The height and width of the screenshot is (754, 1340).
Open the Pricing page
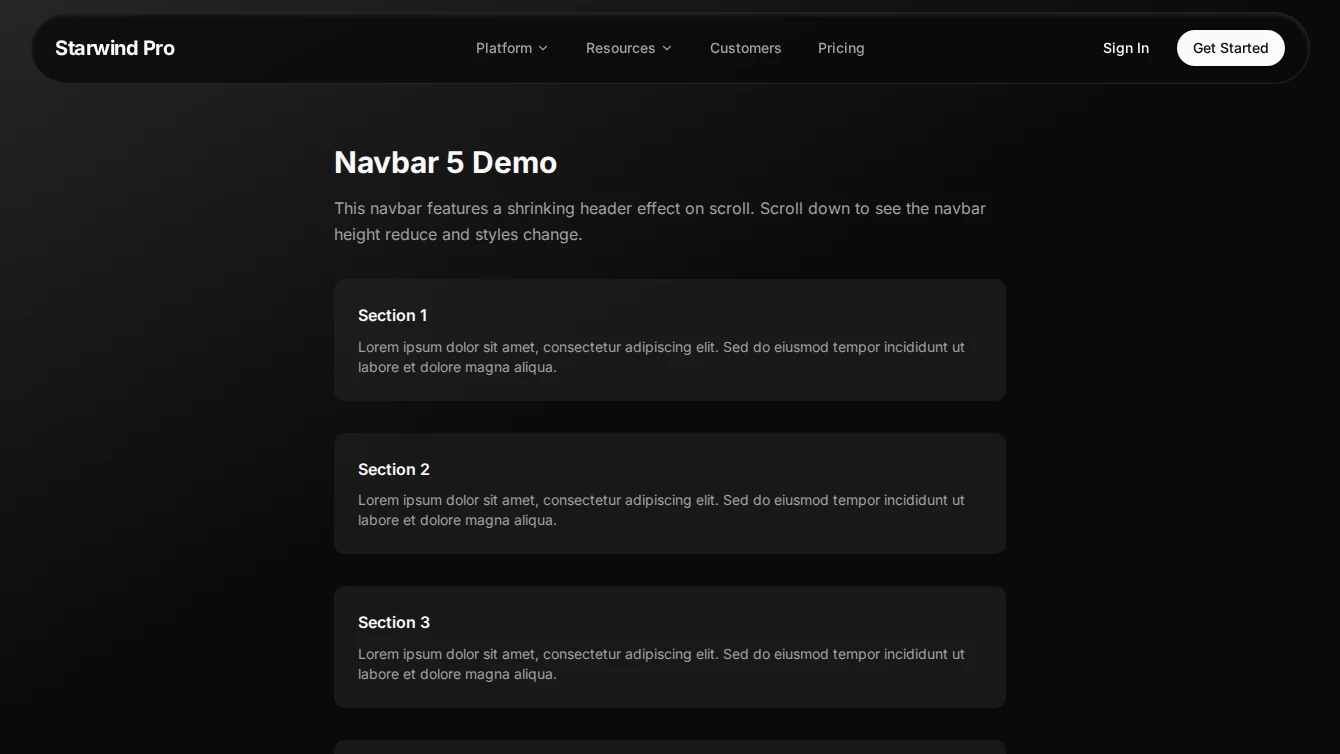tap(840, 48)
